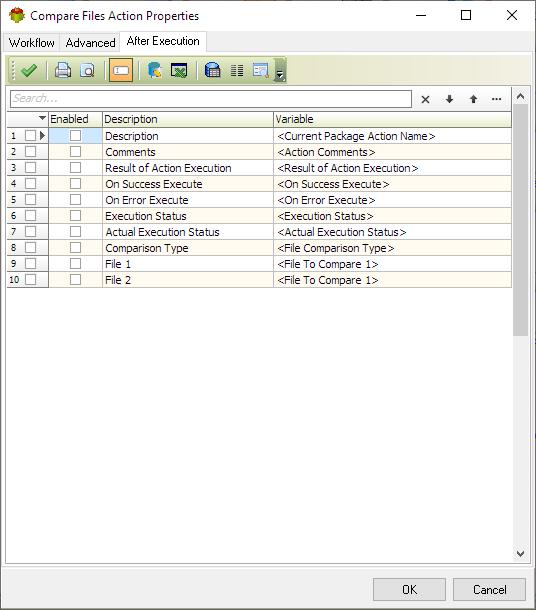Open the grid header corner dropdown triangle
Image resolution: width=536 pixels, height=610 pixels.
(42, 118)
